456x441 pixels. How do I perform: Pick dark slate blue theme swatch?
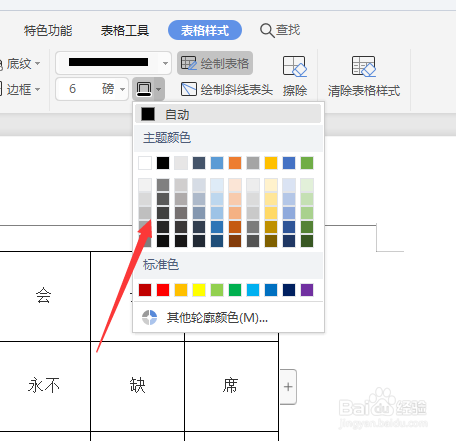199,163
